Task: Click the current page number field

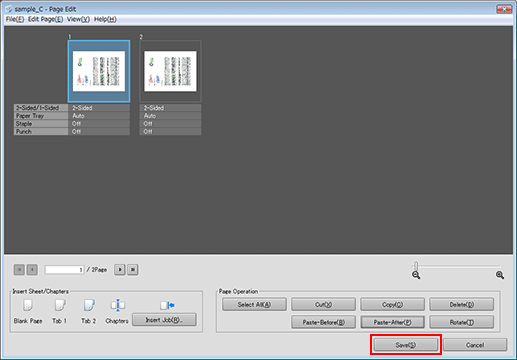Action: 64,270
